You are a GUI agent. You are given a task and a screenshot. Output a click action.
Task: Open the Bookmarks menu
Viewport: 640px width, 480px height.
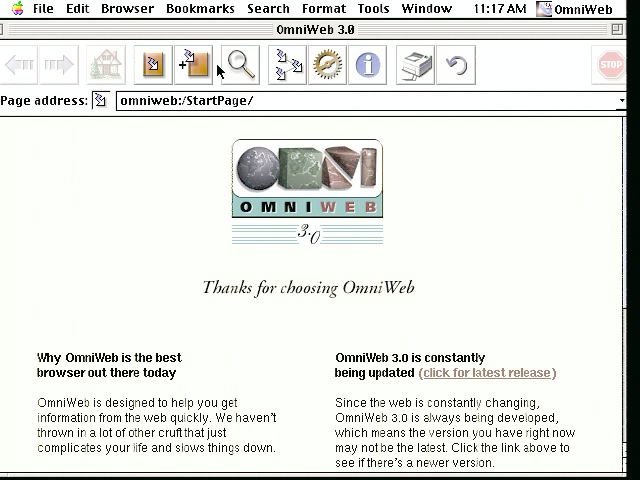(x=200, y=9)
